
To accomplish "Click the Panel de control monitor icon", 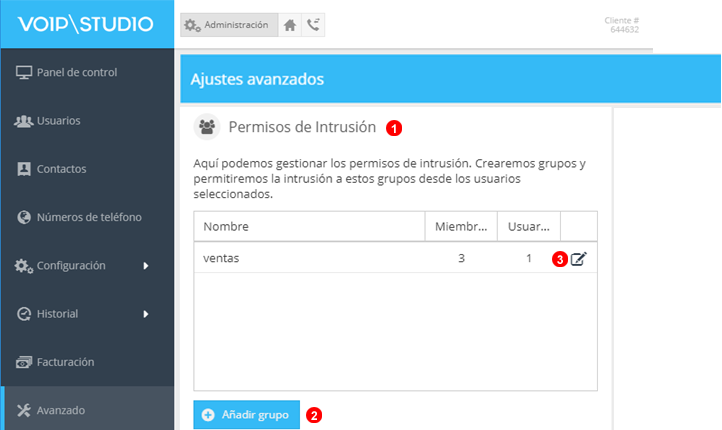I will (24, 72).
